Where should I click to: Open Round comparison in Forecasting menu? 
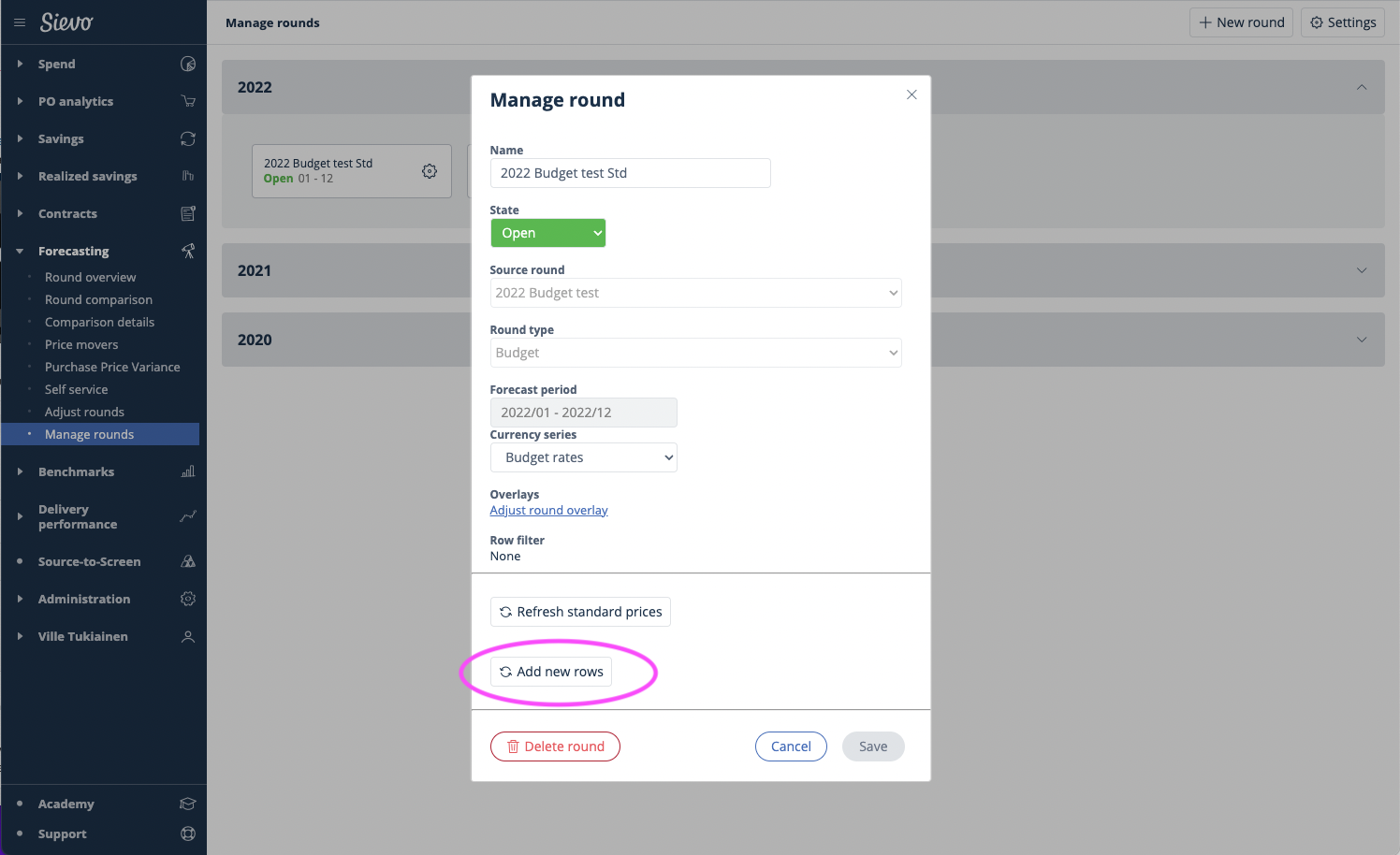click(x=98, y=299)
